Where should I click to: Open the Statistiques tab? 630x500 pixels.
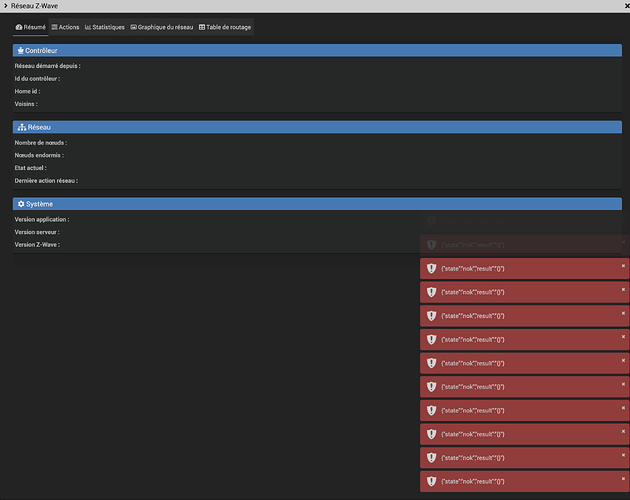point(105,27)
